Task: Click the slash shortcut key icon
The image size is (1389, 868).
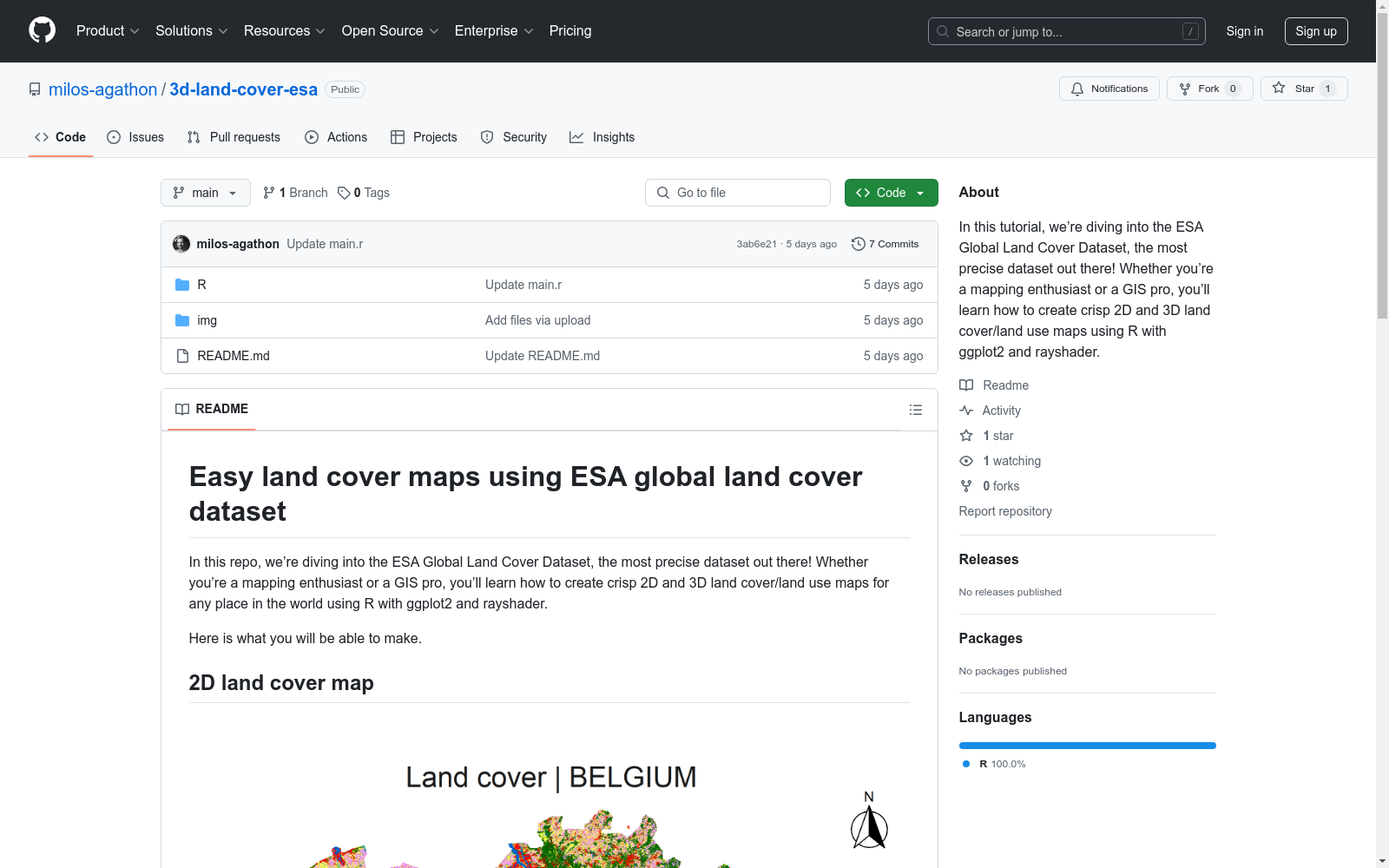Action: tap(1191, 31)
